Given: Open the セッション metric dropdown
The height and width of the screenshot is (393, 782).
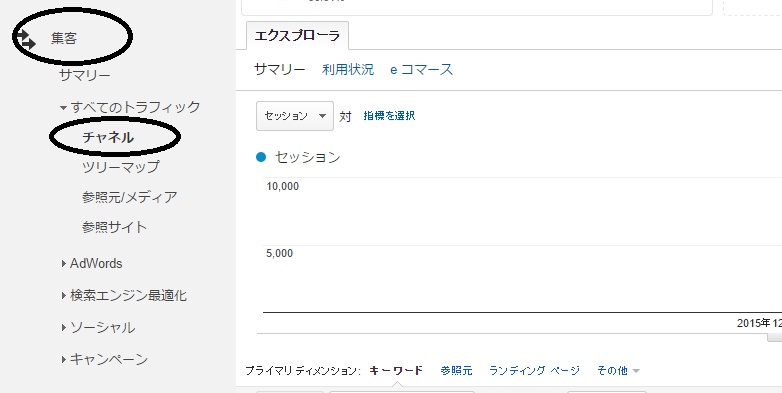Looking at the screenshot, I should tap(295, 116).
